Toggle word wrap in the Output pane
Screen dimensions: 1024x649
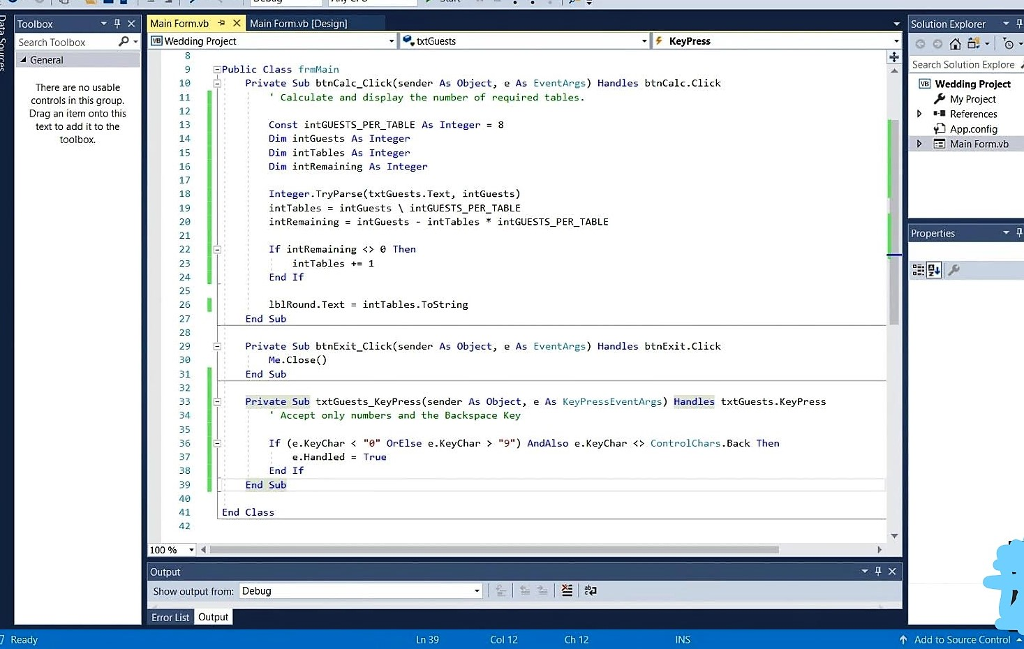[590, 590]
